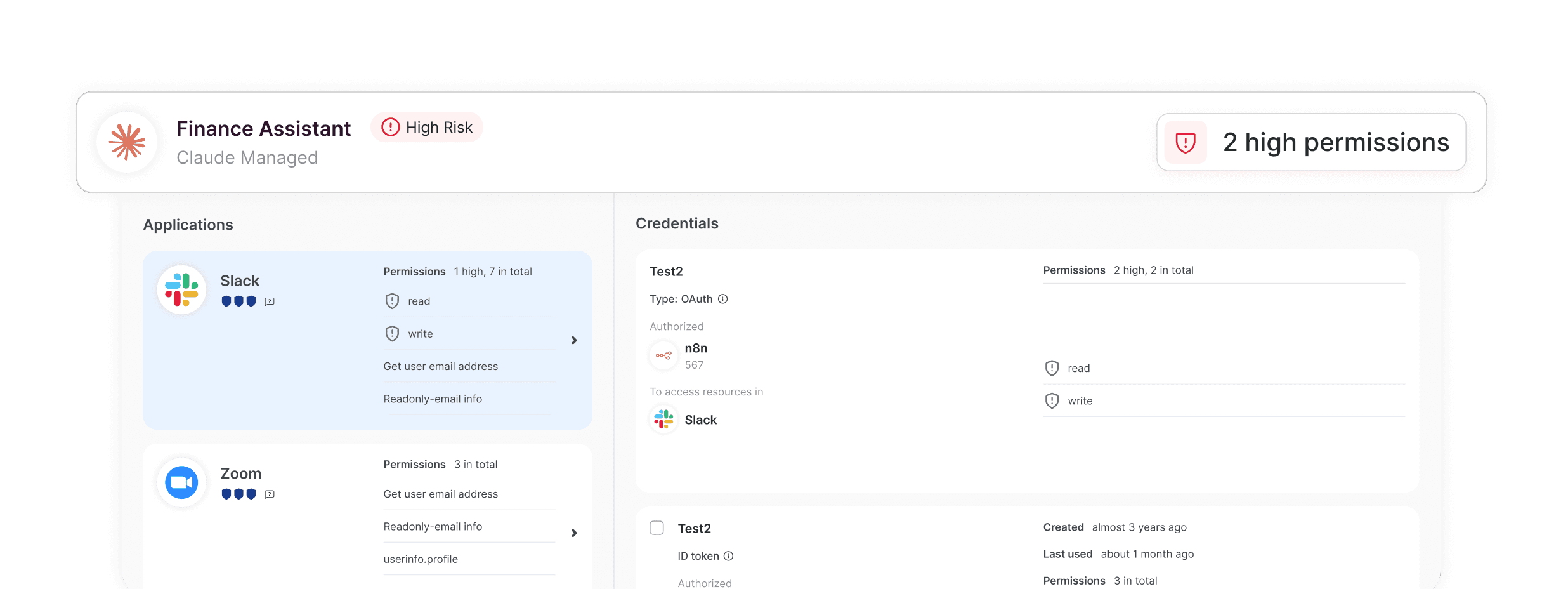The height and width of the screenshot is (589, 1568).
Task: Click the small Slack logo in credentials
Action: (x=663, y=419)
